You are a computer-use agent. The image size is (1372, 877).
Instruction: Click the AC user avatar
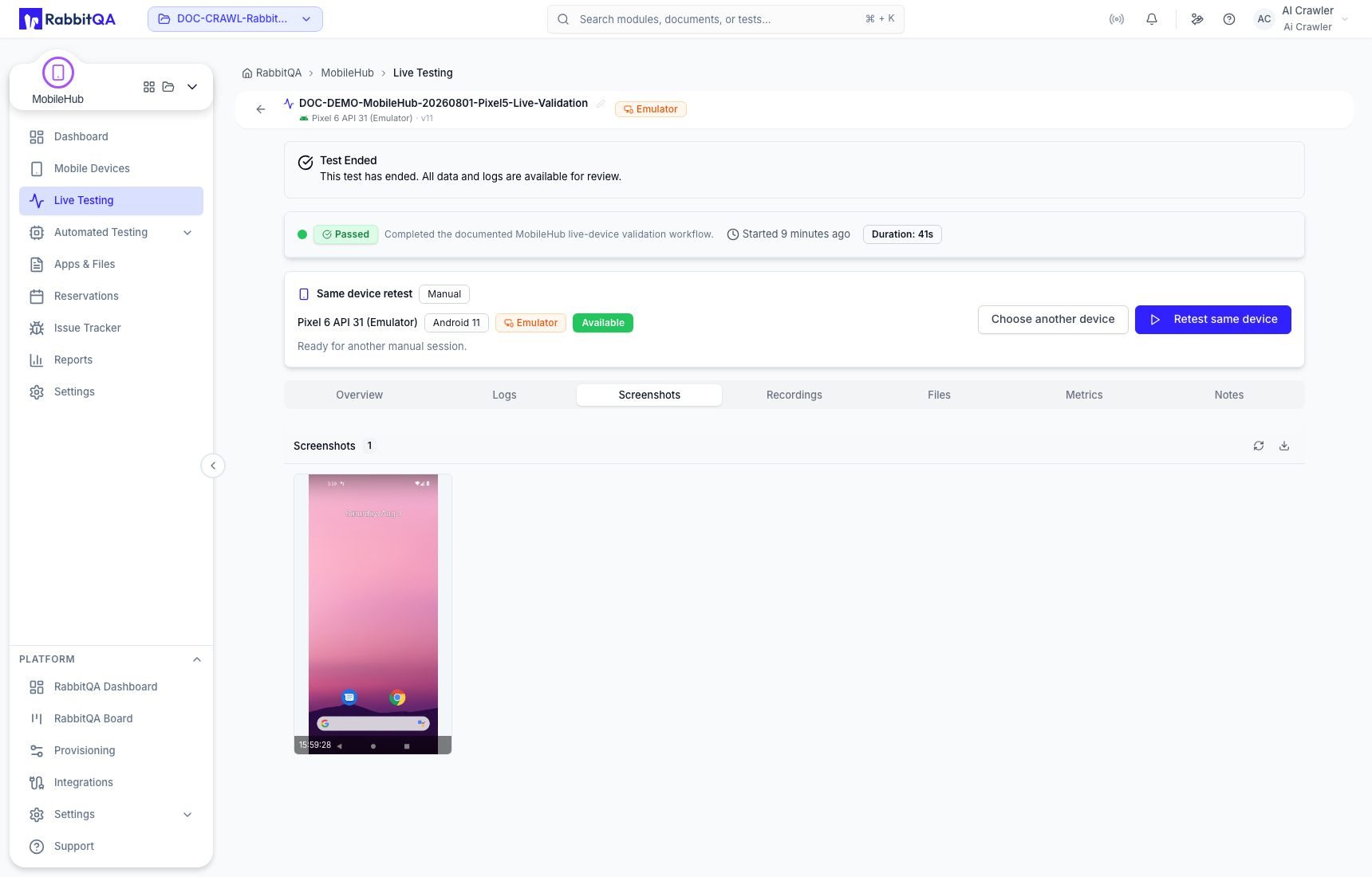(x=1264, y=19)
